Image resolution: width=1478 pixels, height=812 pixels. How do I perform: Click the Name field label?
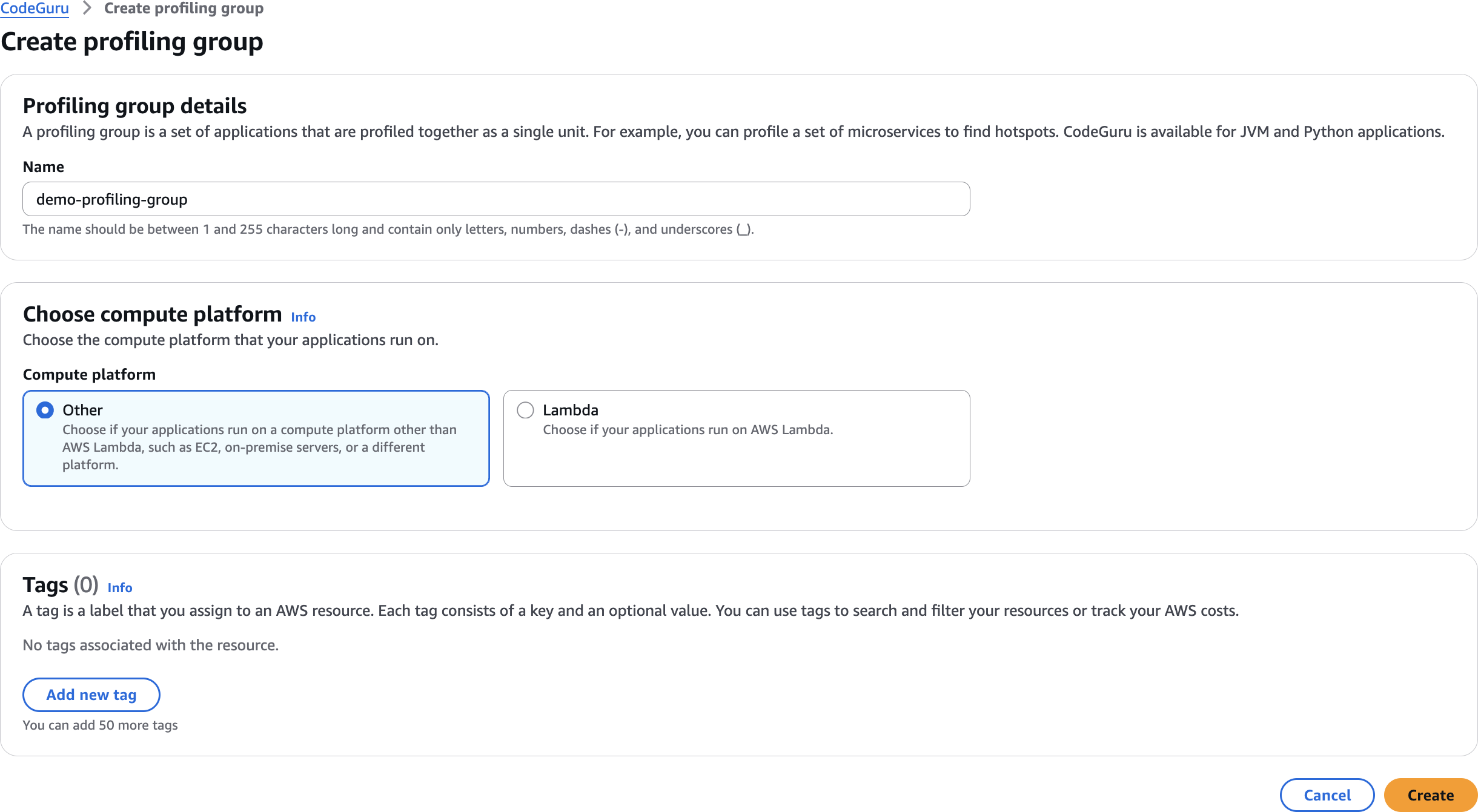(x=43, y=167)
